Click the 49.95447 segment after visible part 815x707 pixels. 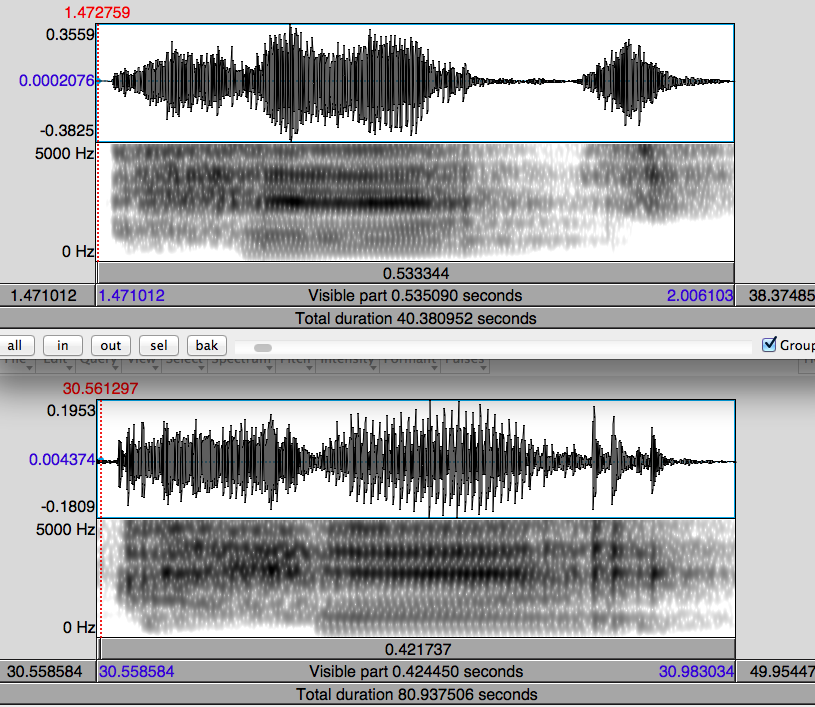point(775,671)
